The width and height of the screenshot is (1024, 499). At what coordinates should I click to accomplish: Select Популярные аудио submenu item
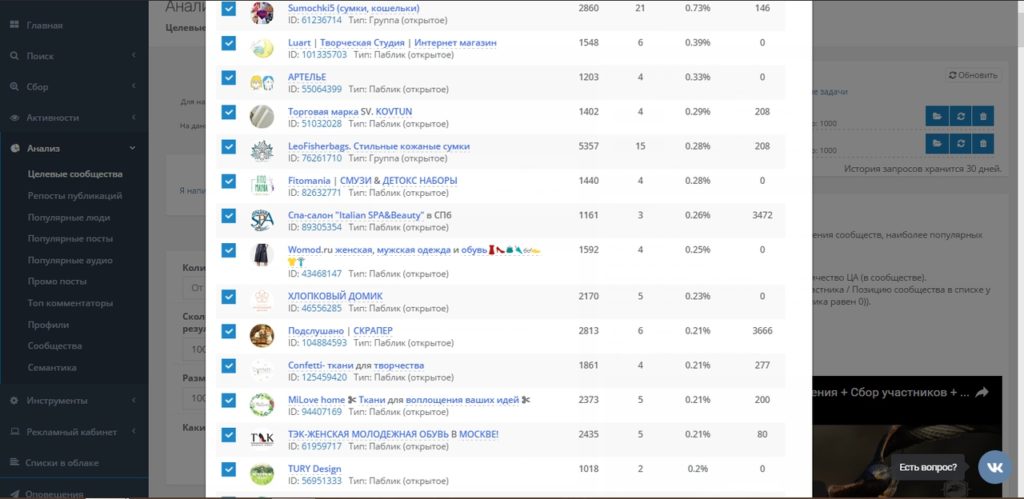(70, 261)
